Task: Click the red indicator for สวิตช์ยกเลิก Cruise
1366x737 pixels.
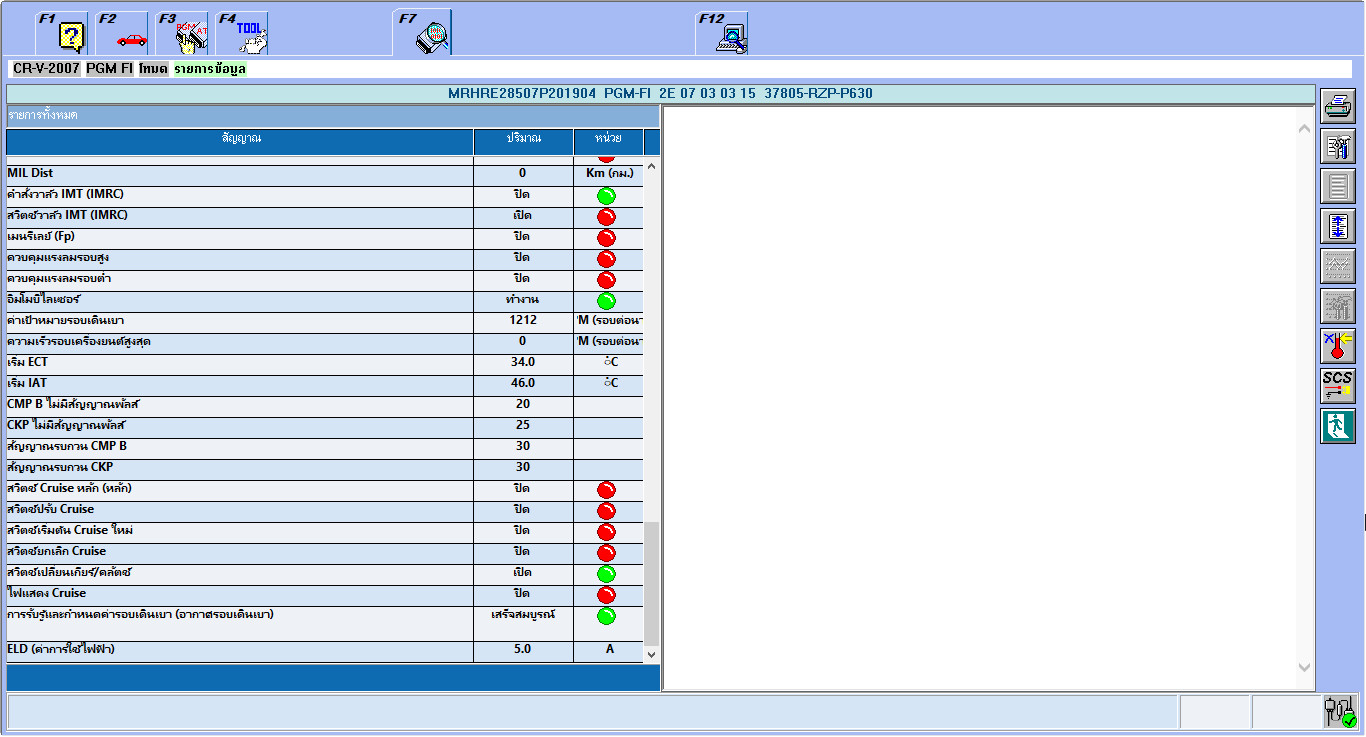Action: point(606,553)
